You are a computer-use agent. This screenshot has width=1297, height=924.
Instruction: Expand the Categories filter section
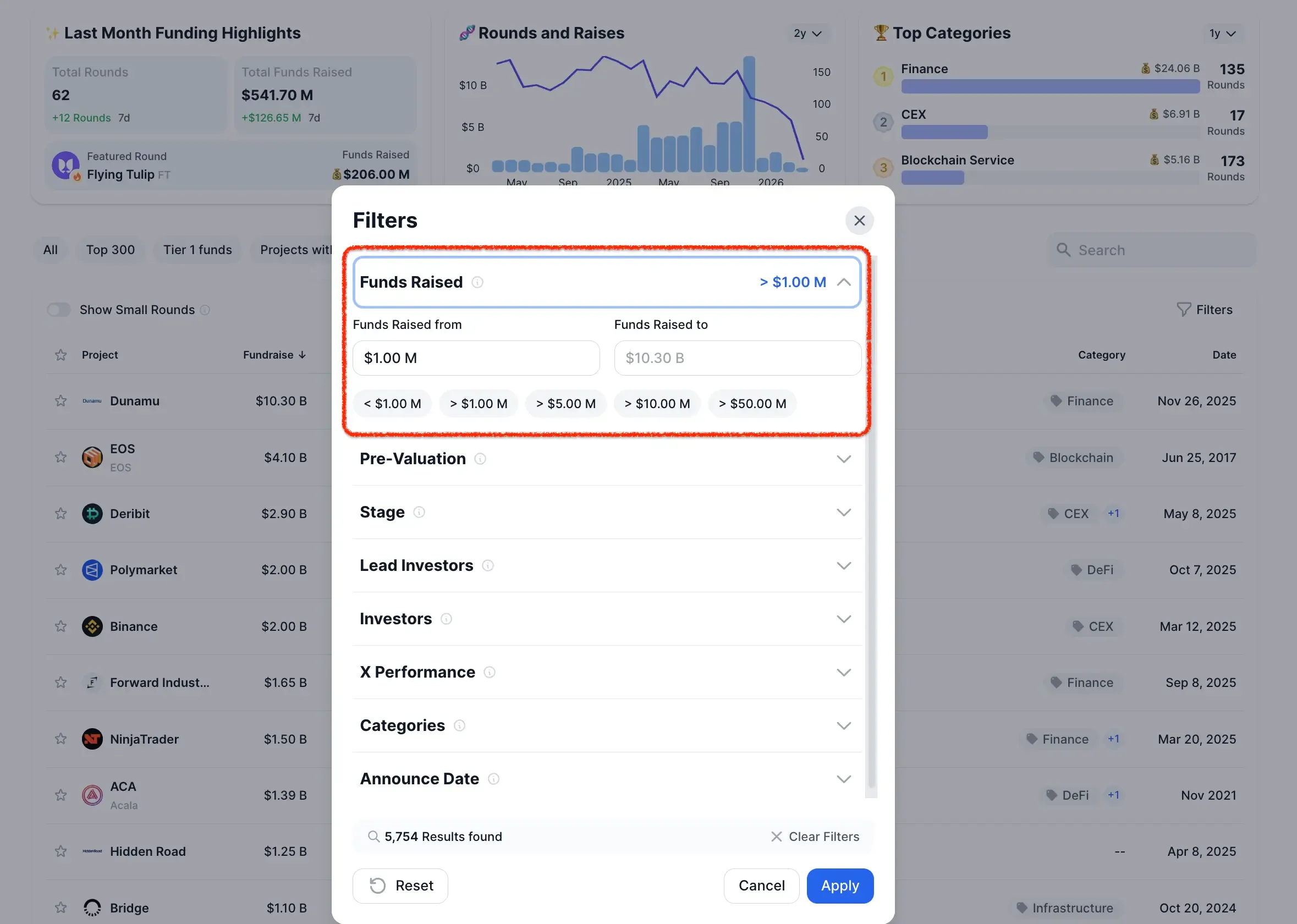coord(844,725)
